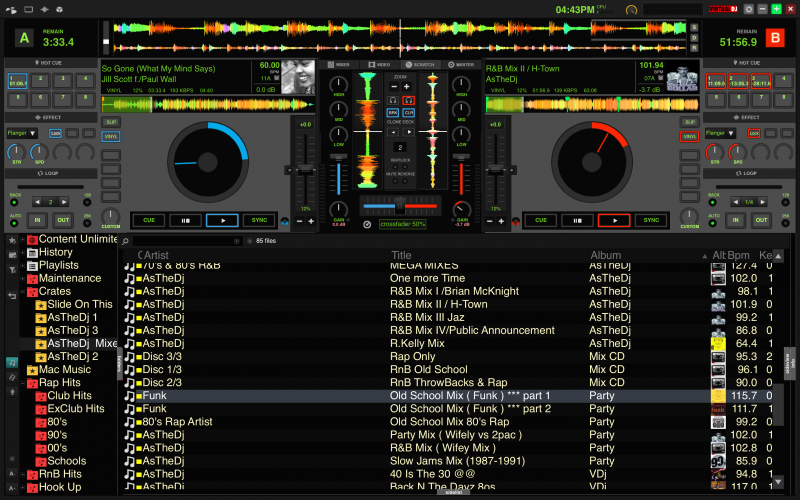Open the deck B Flanger effect dropdown
Screen dimensions: 800x500
[x=719, y=133]
